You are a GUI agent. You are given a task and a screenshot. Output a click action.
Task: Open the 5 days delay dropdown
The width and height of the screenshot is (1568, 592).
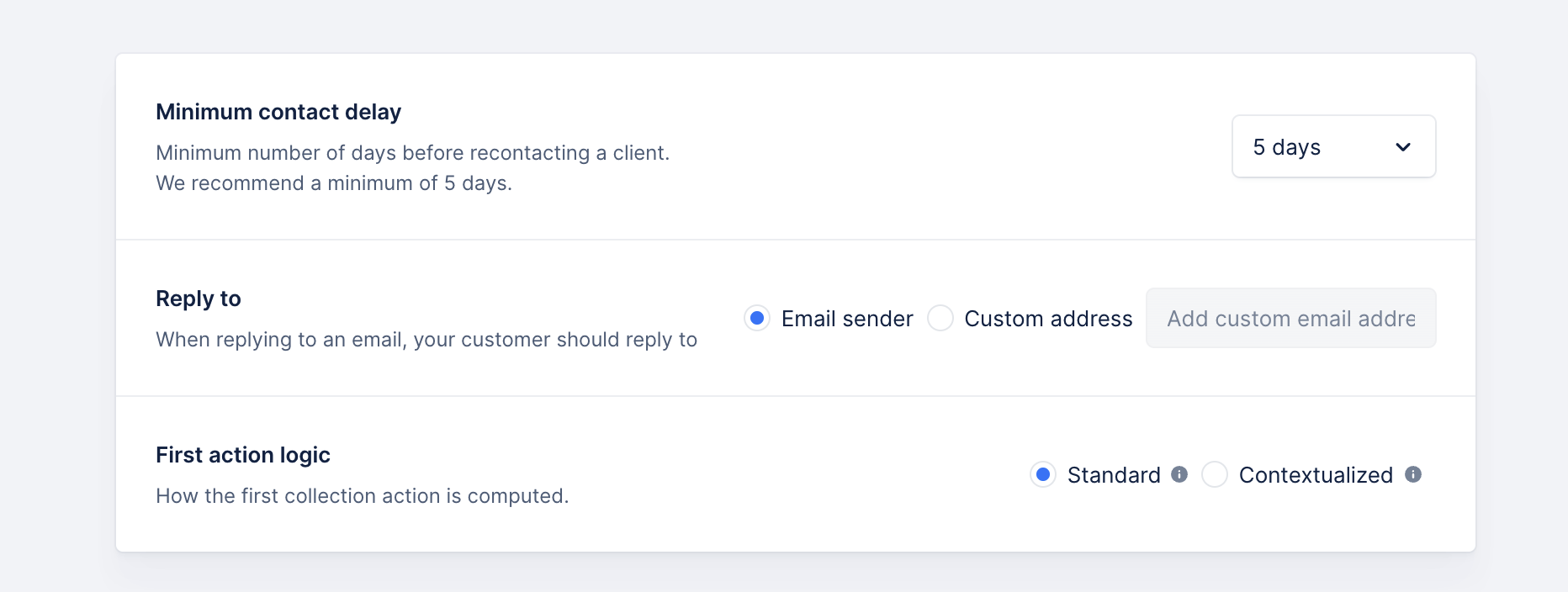point(1334,146)
